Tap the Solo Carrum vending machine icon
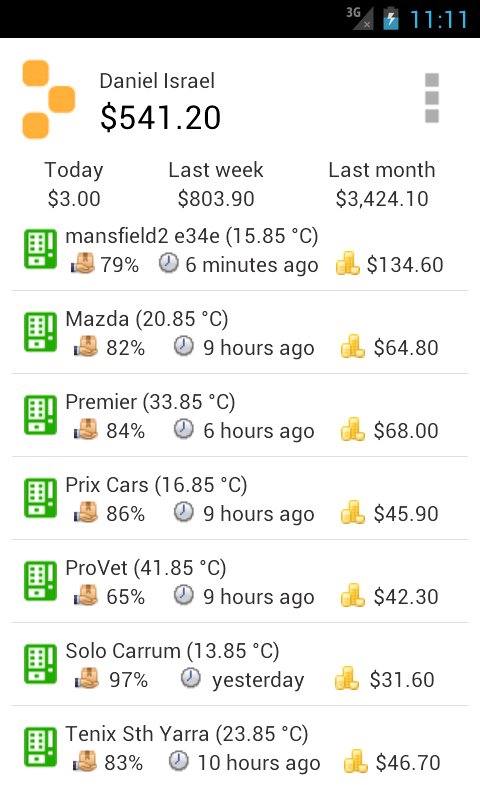Viewport: 480px width, 800px height. coord(40,664)
